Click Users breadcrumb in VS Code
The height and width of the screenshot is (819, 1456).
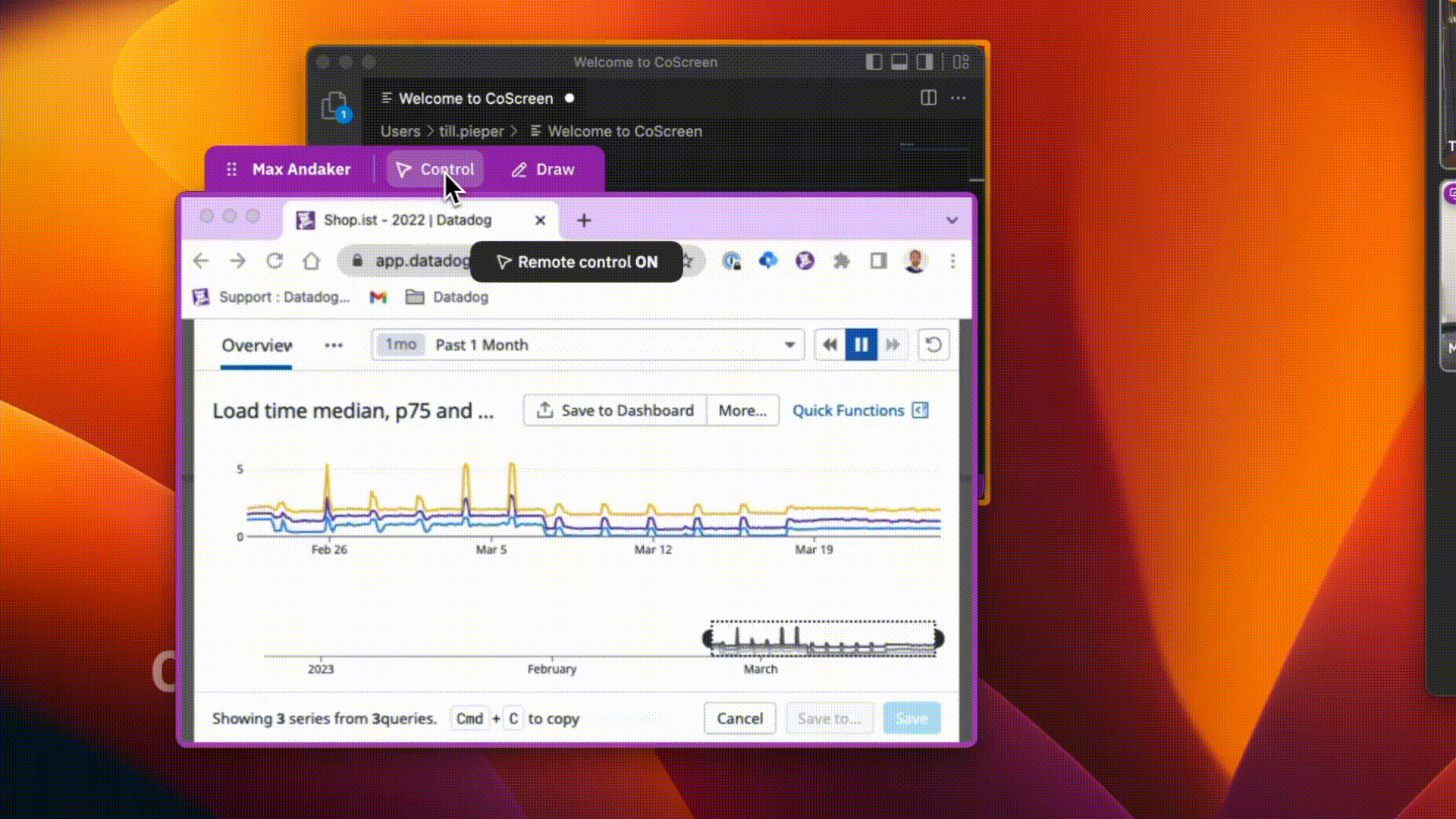pyautogui.click(x=400, y=131)
